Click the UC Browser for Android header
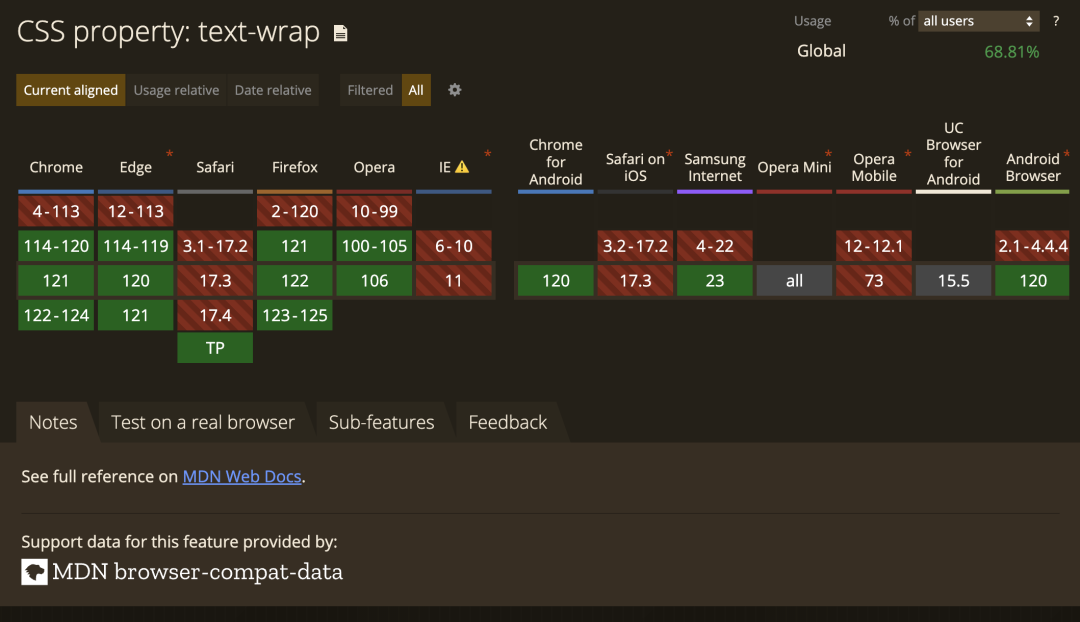Viewport: 1080px width, 622px height. click(953, 154)
